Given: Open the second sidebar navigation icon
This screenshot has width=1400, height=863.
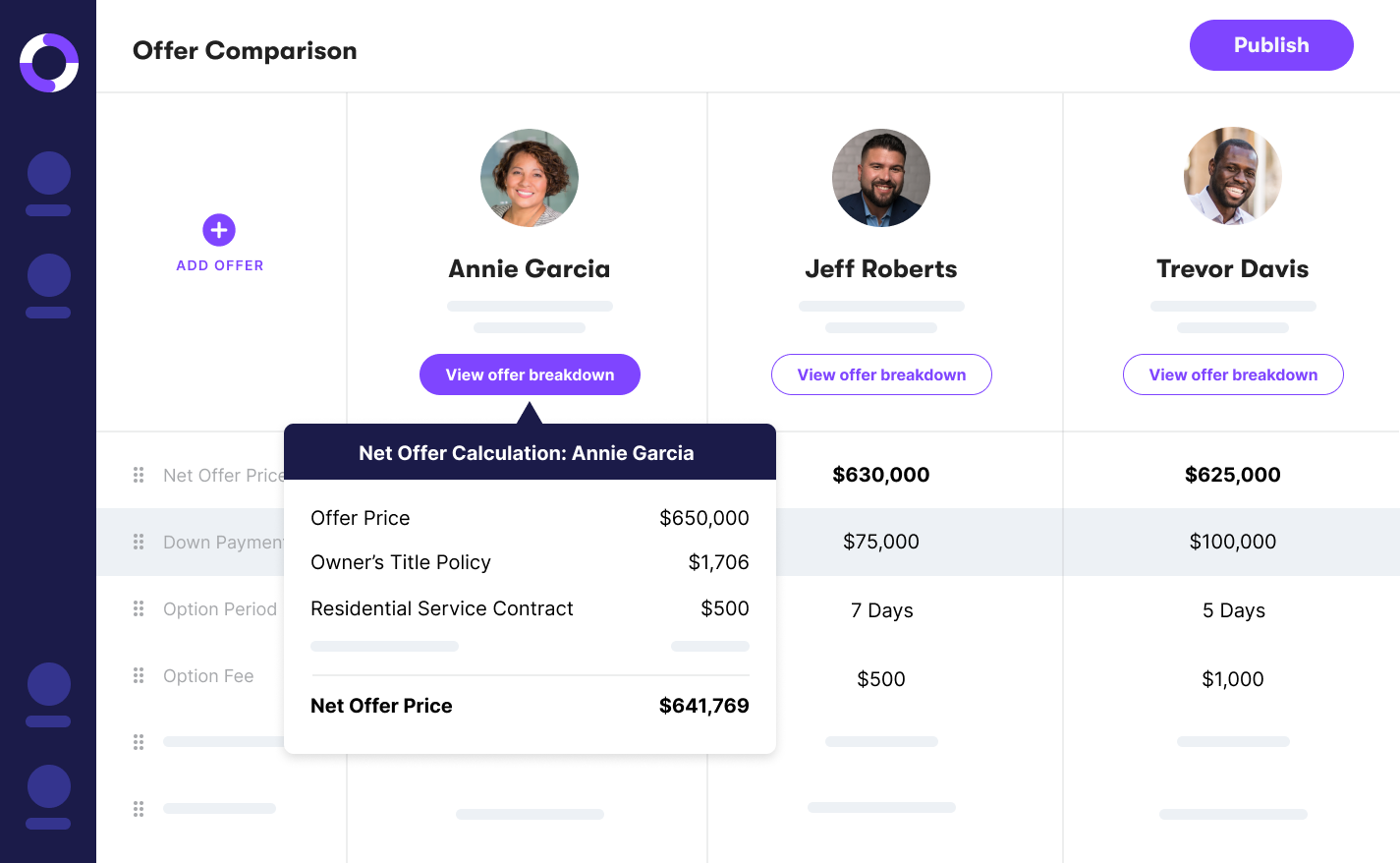Looking at the screenshot, I should (49, 277).
